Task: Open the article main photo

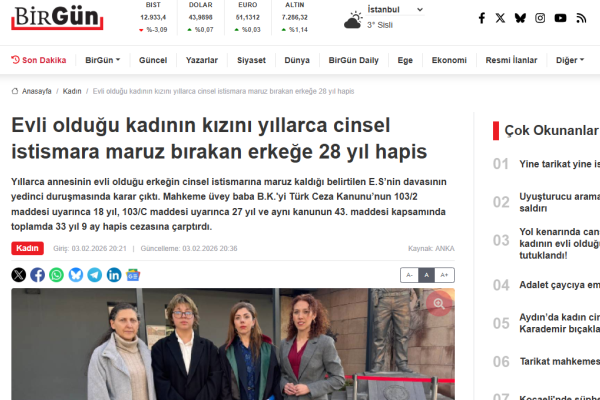Action: [233, 344]
